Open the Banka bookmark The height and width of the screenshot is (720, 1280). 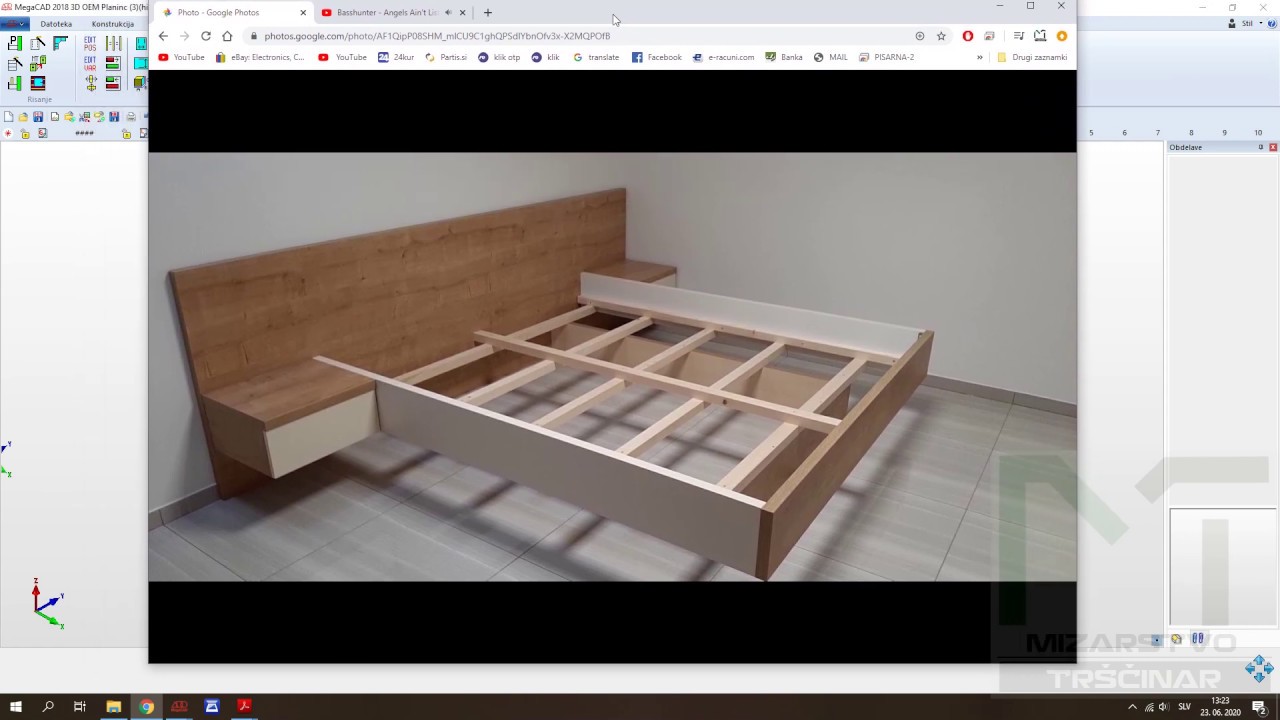[784, 58]
